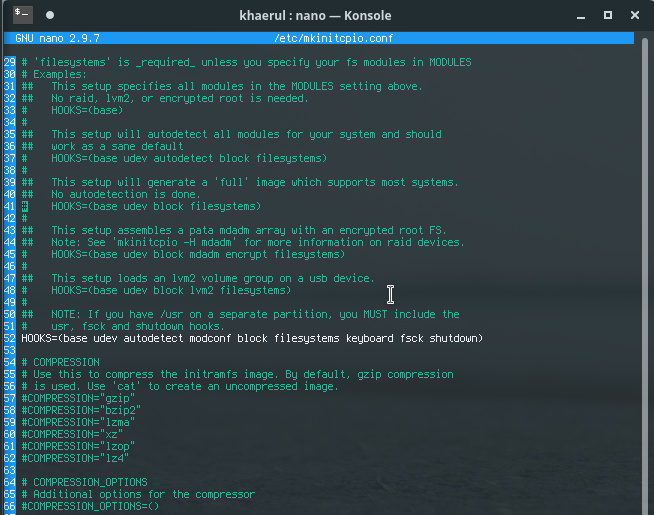Viewport: 654px width, 515px height.
Task: Click line number 29 in the gutter
Action: point(10,63)
